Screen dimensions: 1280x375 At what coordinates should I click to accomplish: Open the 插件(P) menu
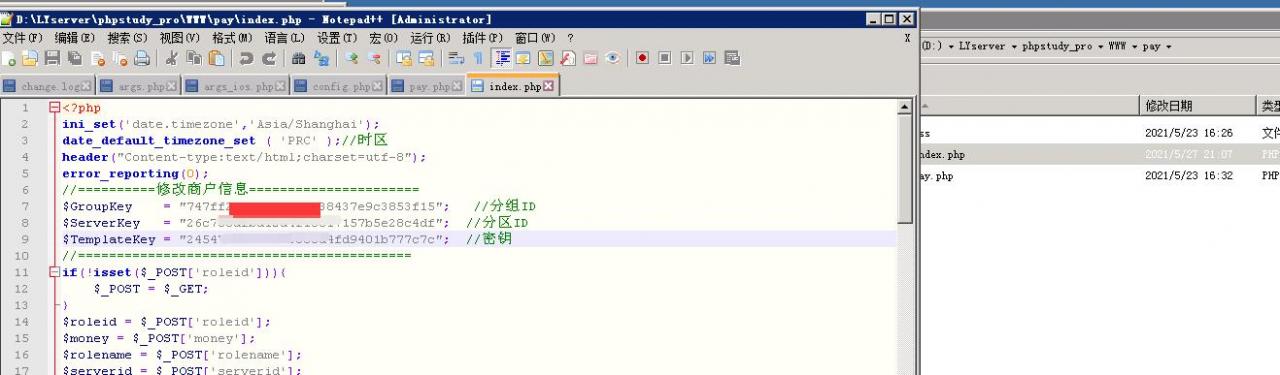[x=482, y=38]
